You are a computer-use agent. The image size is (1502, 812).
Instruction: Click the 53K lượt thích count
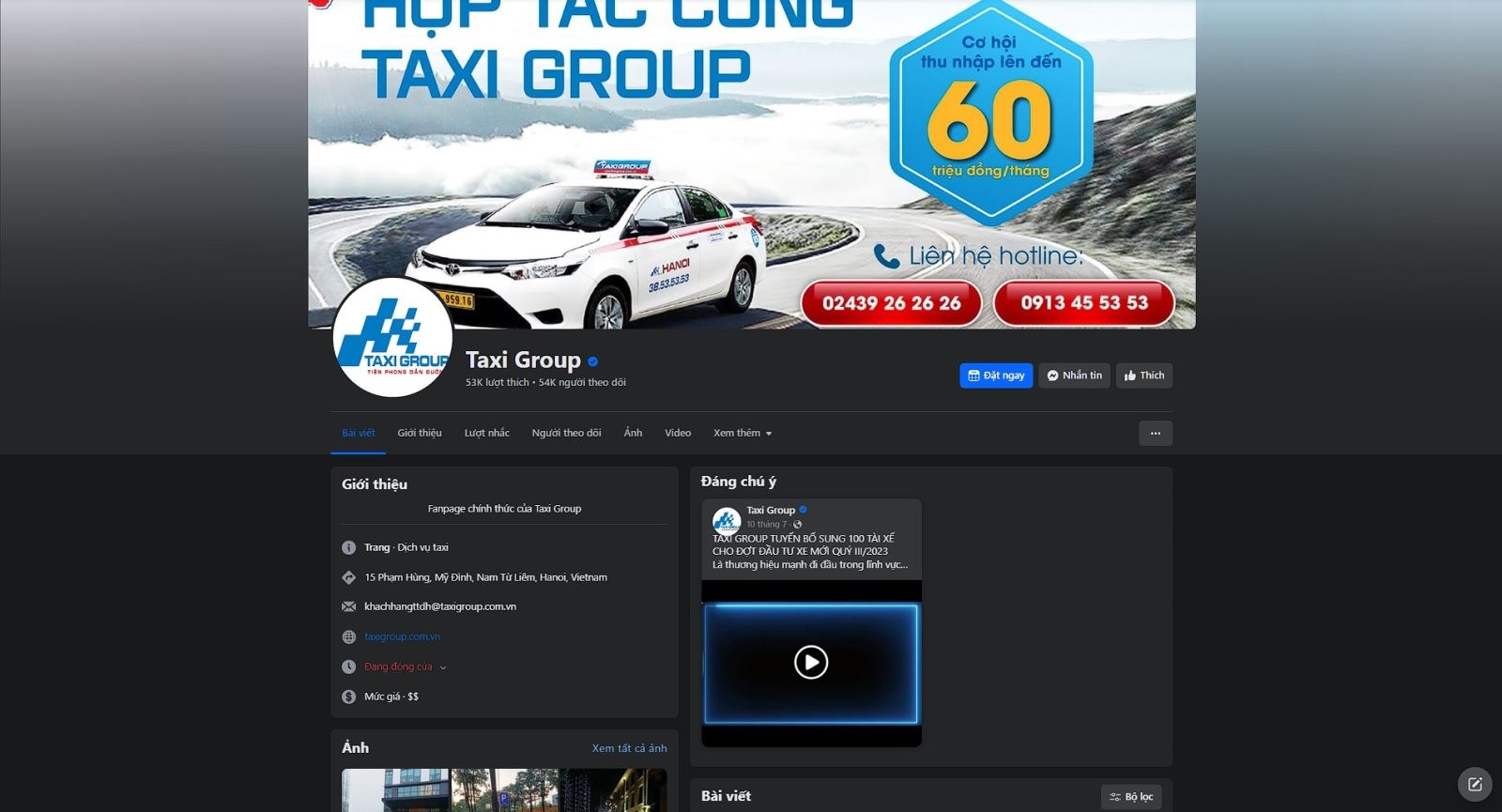(x=498, y=382)
